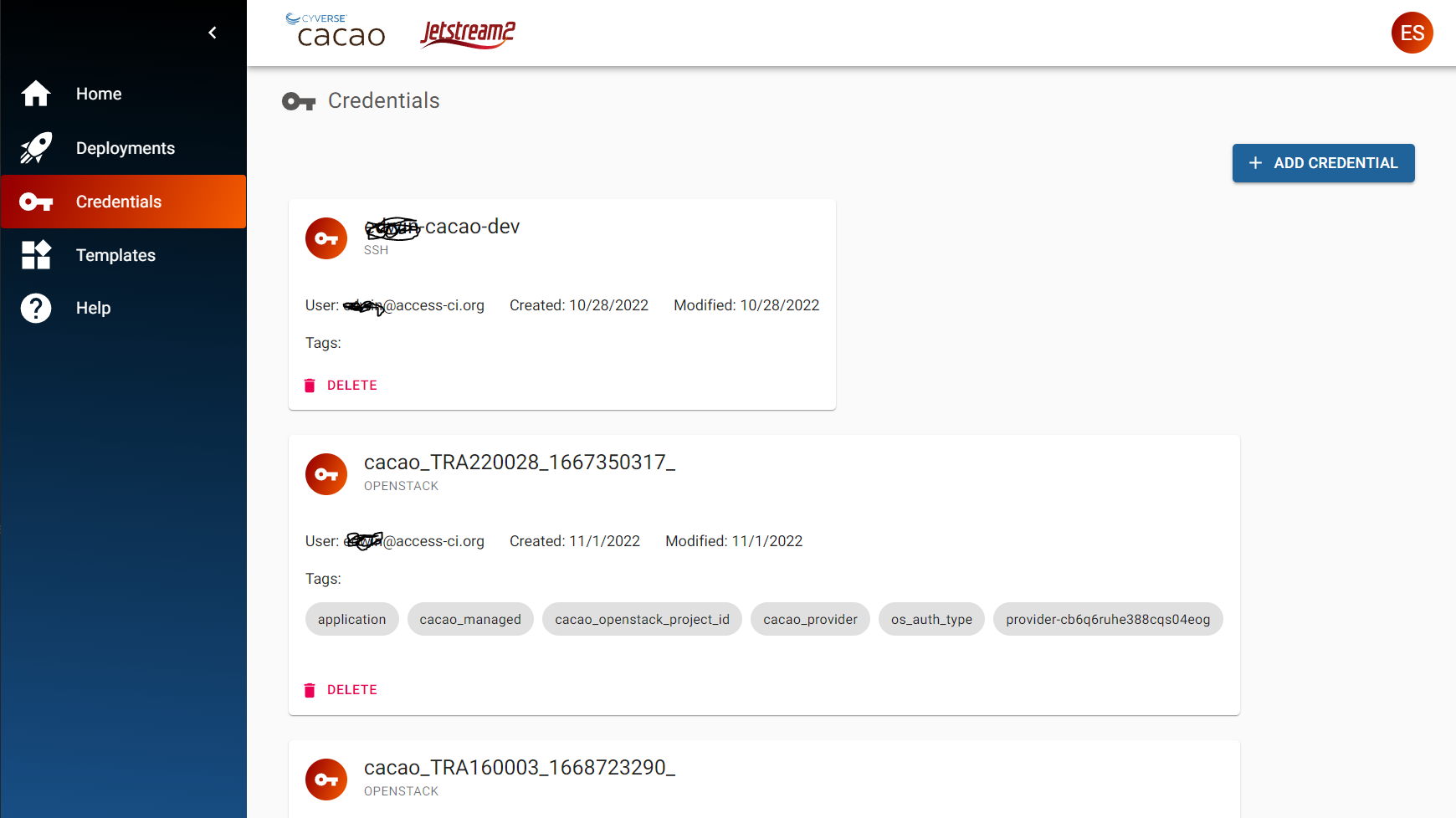The width and height of the screenshot is (1456, 818).
Task: Select the cacao_managed tag chip
Action: point(470,619)
